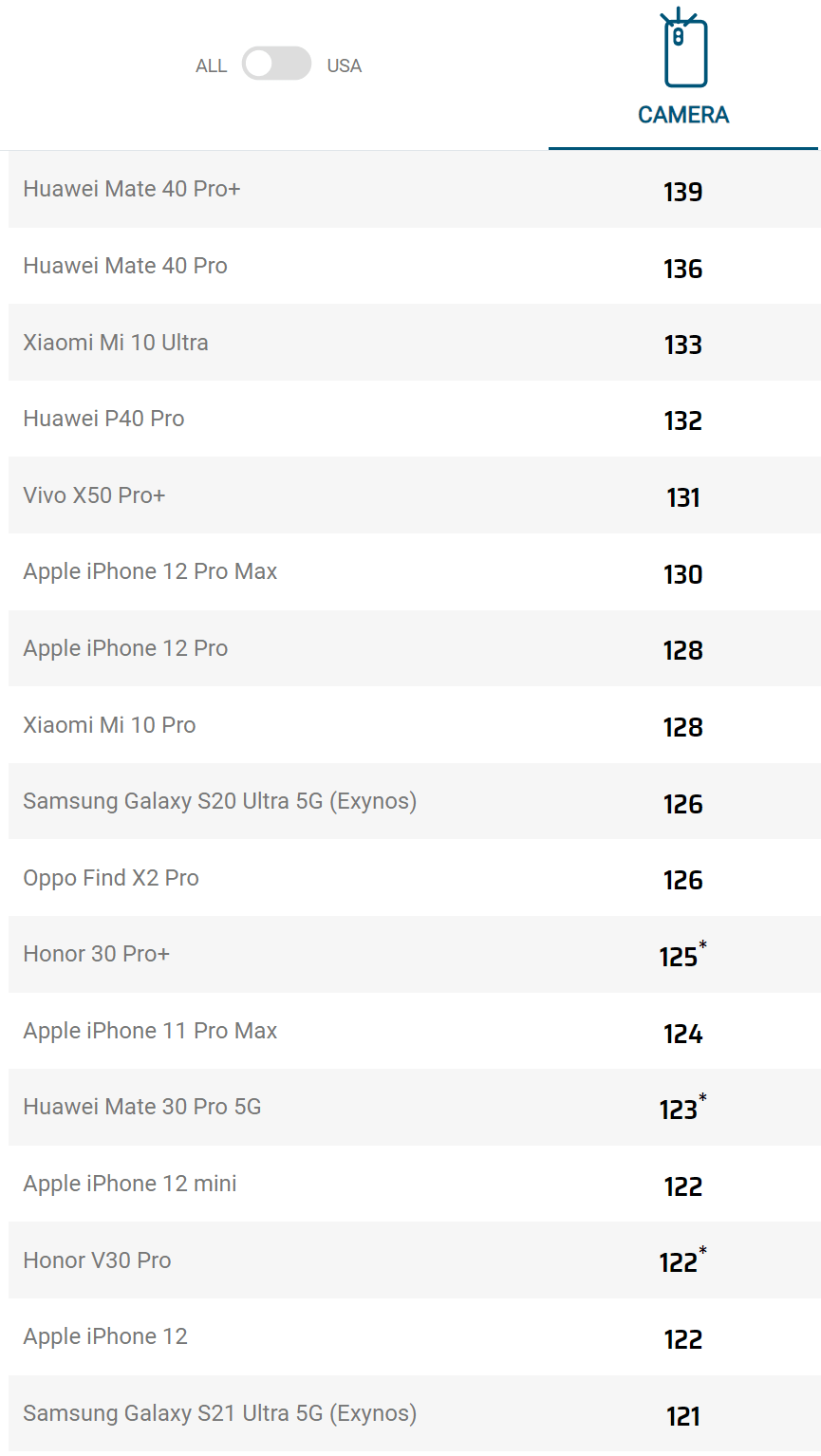The width and height of the screenshot is (821, 1456).
Task: Open Honor 30 Pro+ entry
Action: coord(96,954)
